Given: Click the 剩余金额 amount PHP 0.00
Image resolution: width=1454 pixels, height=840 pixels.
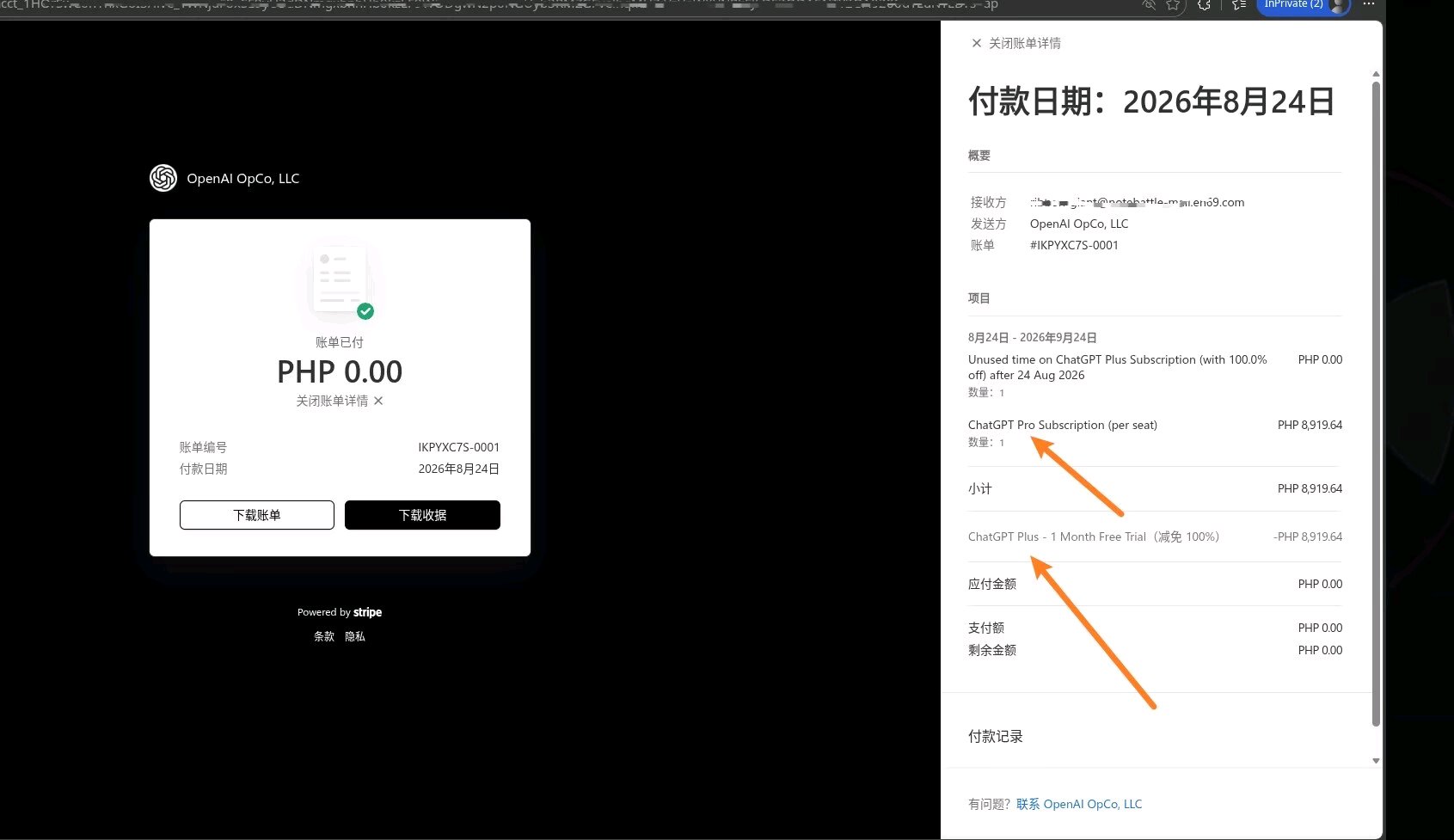Looking at the screenshot, I should (1320, 650).
